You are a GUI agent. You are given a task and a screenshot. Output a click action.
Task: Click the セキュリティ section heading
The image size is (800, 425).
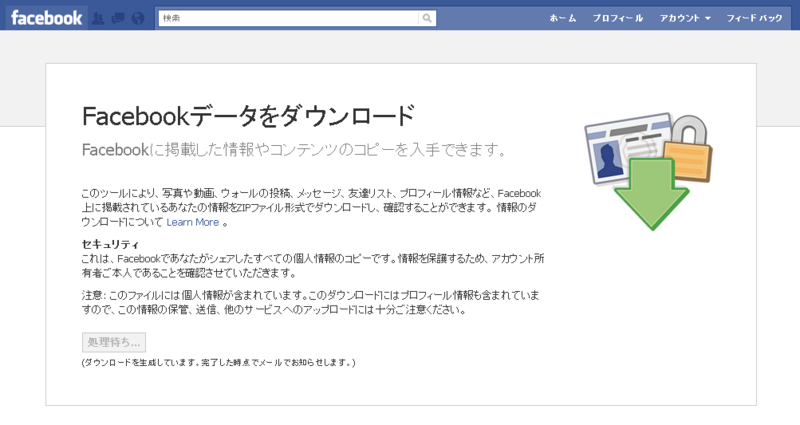coord(110,244)
